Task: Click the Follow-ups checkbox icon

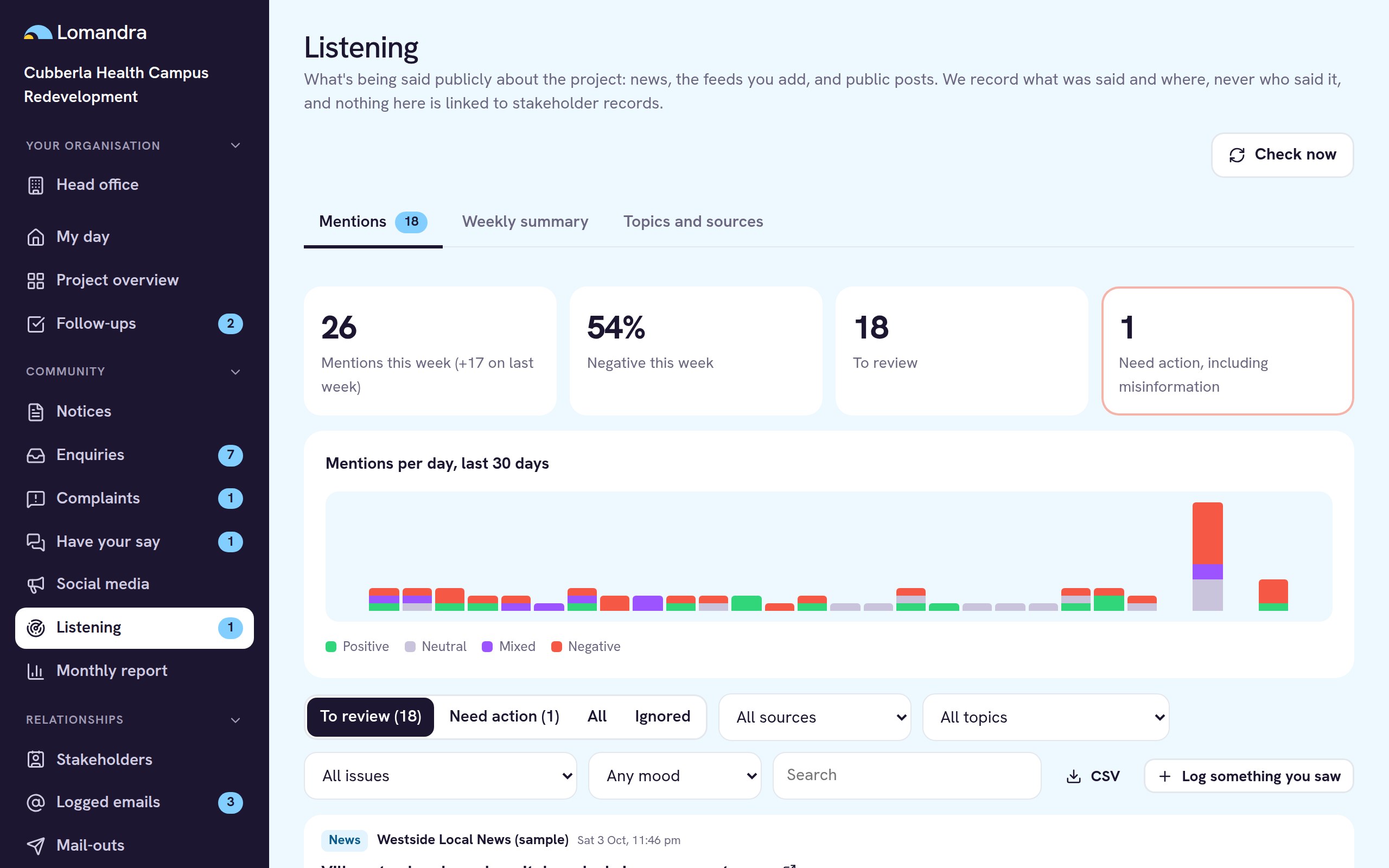Action: pyautogui.click(x=36, y=324)
